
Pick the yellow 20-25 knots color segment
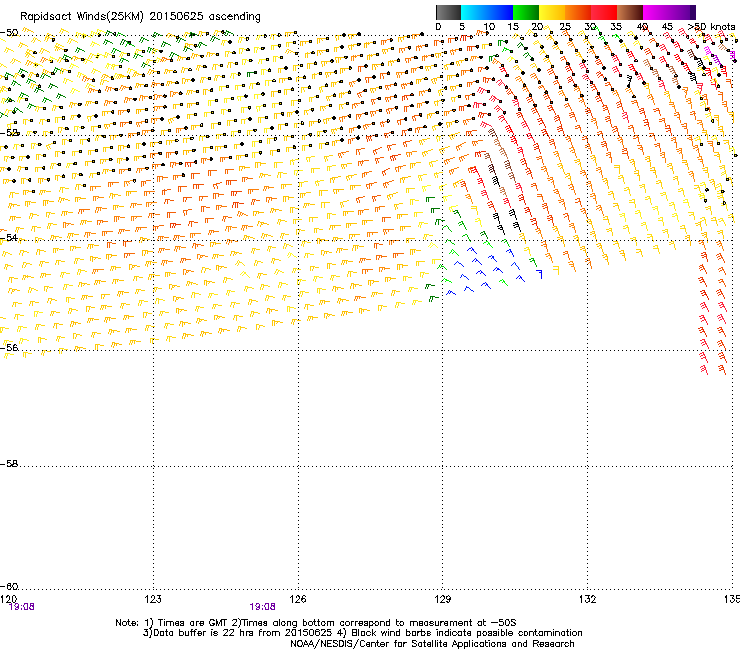[x=552, y=12]
